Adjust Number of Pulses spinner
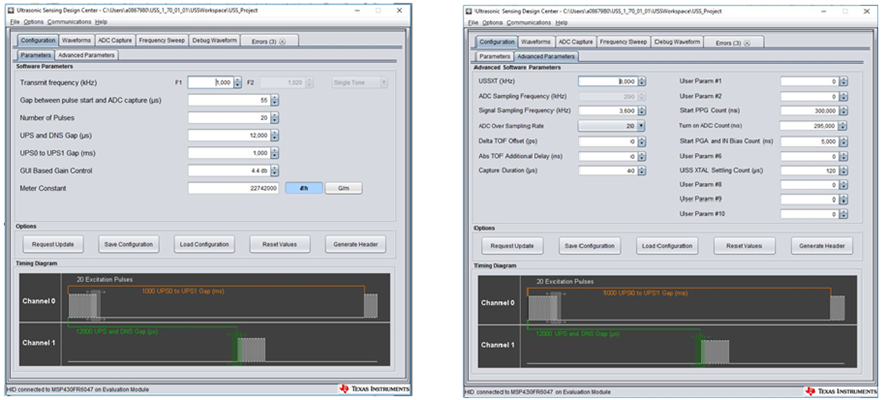The image size is (884, 400). pos(275,118)
